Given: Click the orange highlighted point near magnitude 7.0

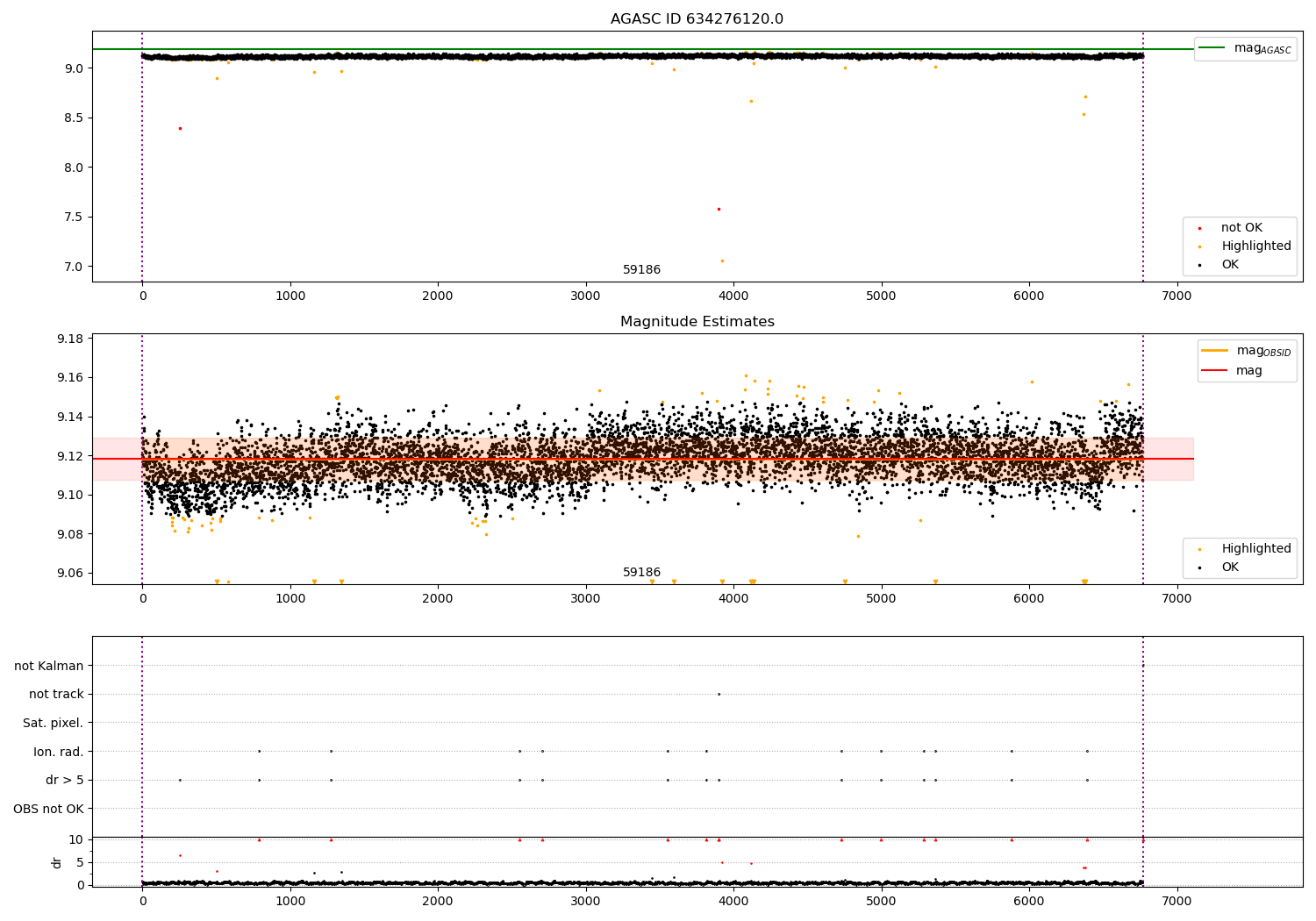Looking at the screenshot, I should (722, 261).
